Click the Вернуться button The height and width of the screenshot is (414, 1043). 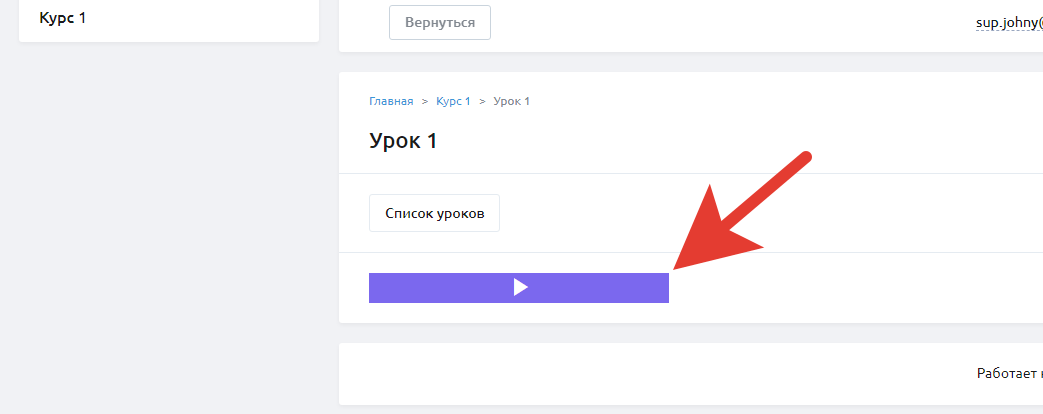439,22
